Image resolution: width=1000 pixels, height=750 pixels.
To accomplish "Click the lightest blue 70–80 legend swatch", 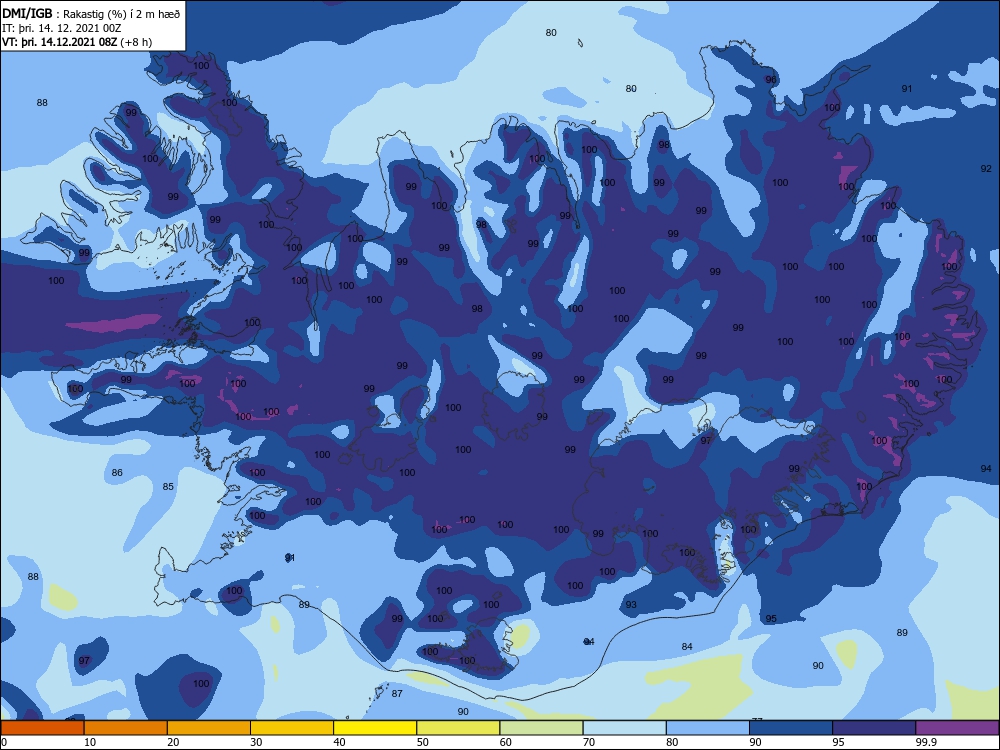I will (x=624, y=728).
